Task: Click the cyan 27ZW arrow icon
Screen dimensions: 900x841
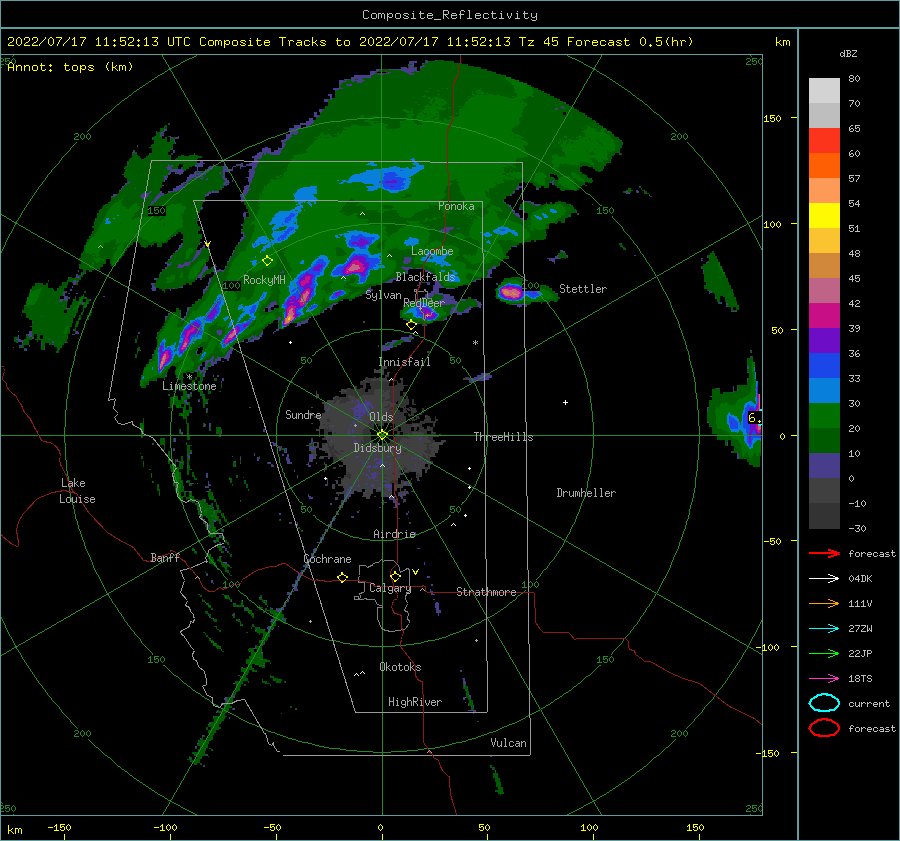Action: (824, 629)
